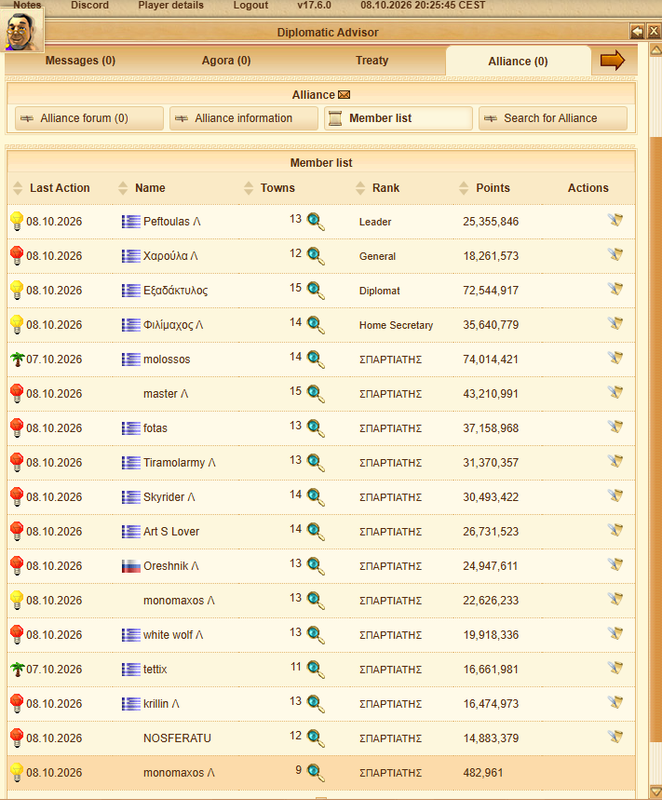This screenshot has width=662, height=800.
Task: Open the Agora (0) tab
Action: coord(226,61)
